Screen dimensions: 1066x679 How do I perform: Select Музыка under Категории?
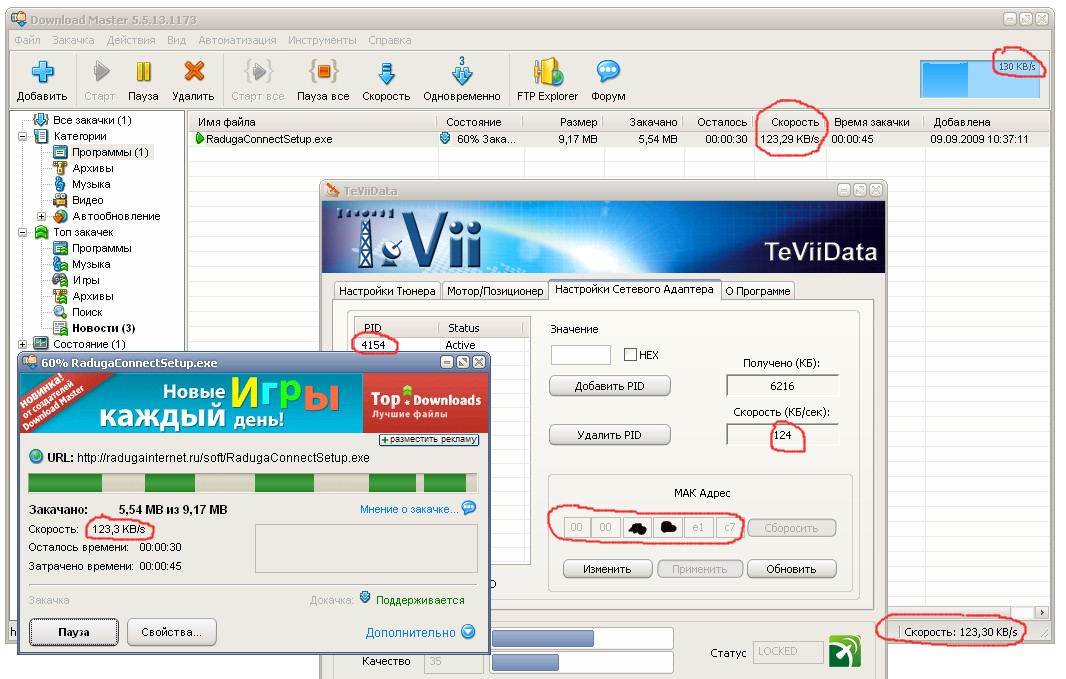91,184
